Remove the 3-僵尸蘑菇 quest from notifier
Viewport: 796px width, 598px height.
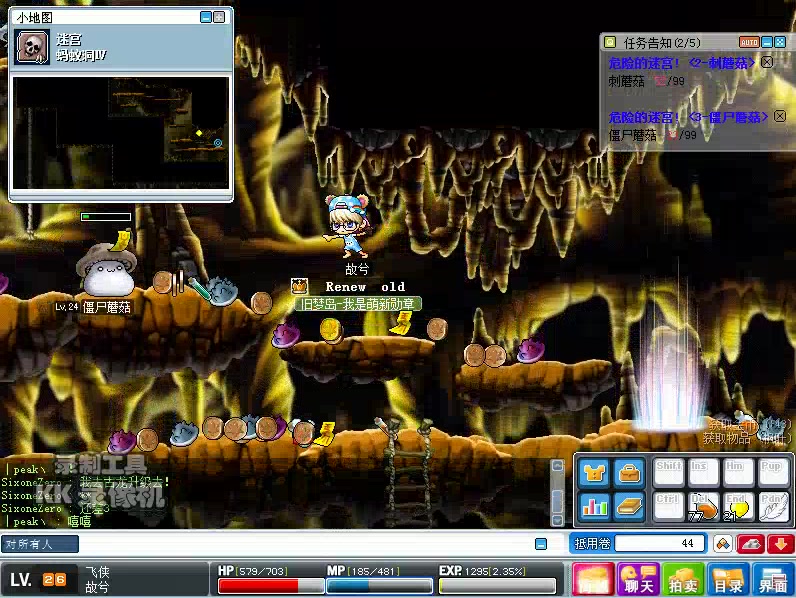(780, 117)
